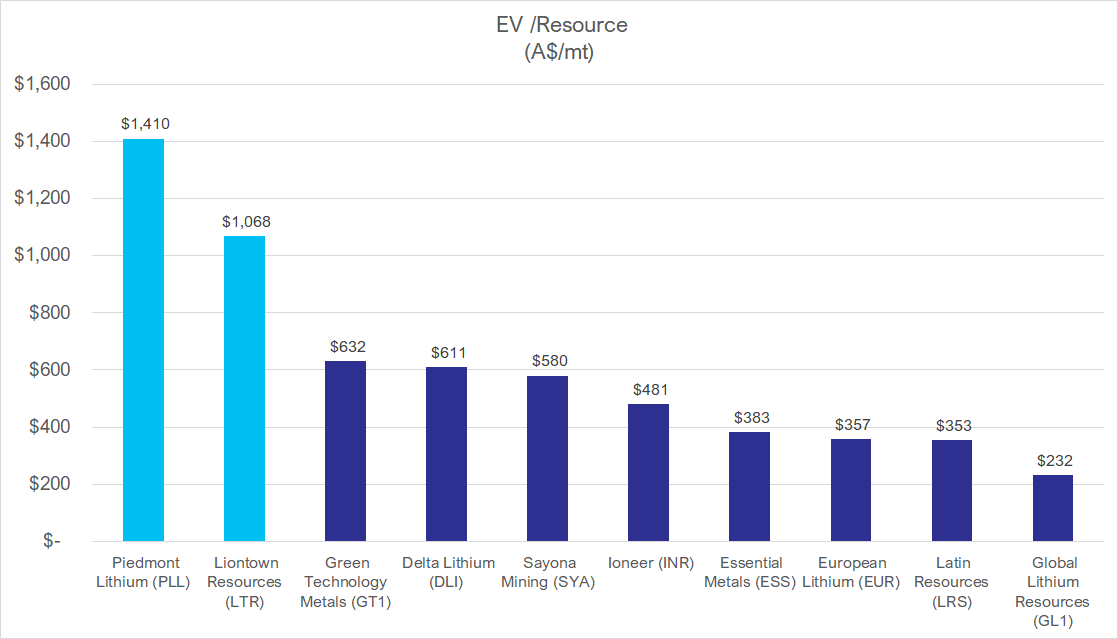Select the Delta Lithium (DLI) bar
1118x639 pixels.
tap(446, 454)
